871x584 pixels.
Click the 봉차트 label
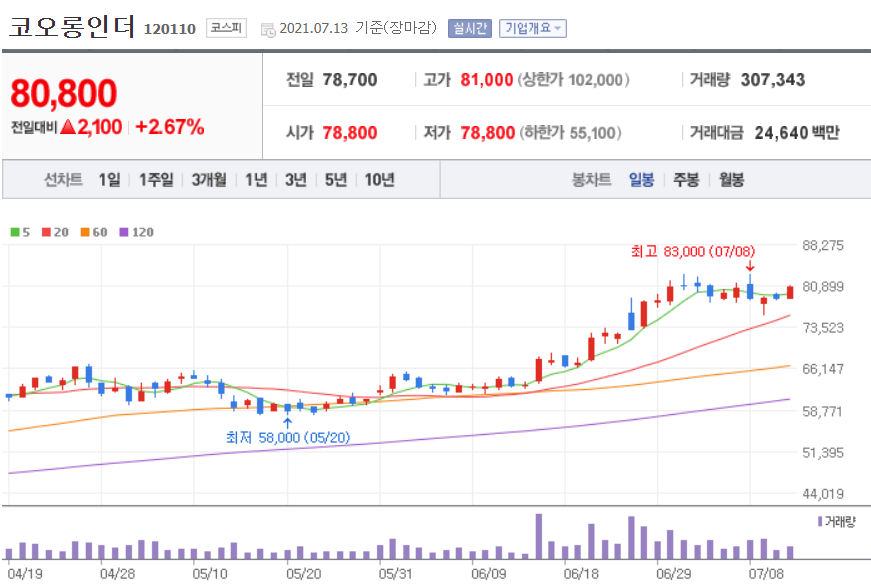pyautogui.click(x=591, y=179)
